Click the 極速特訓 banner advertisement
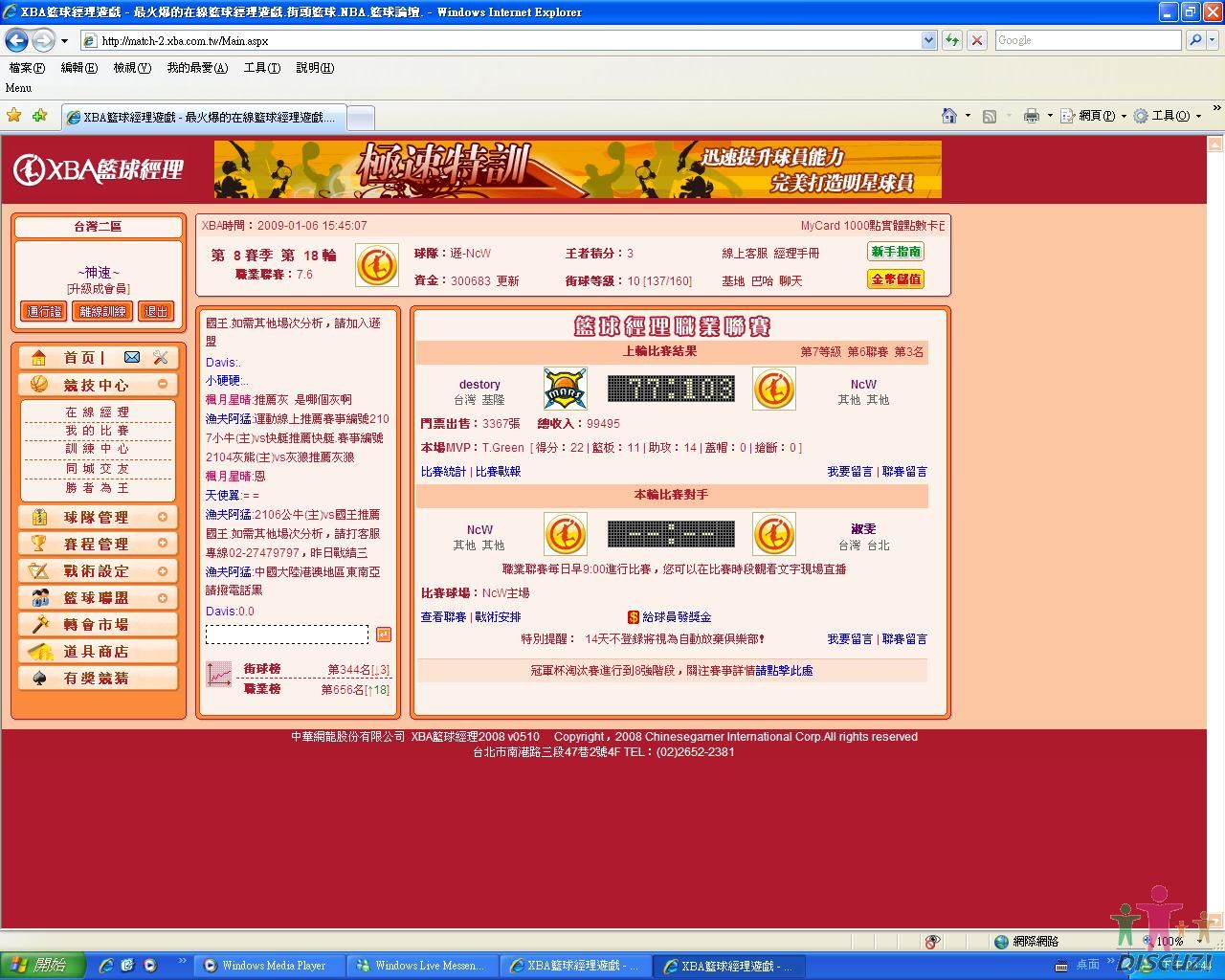This screenshot has height=980, width=1225. 578,169
